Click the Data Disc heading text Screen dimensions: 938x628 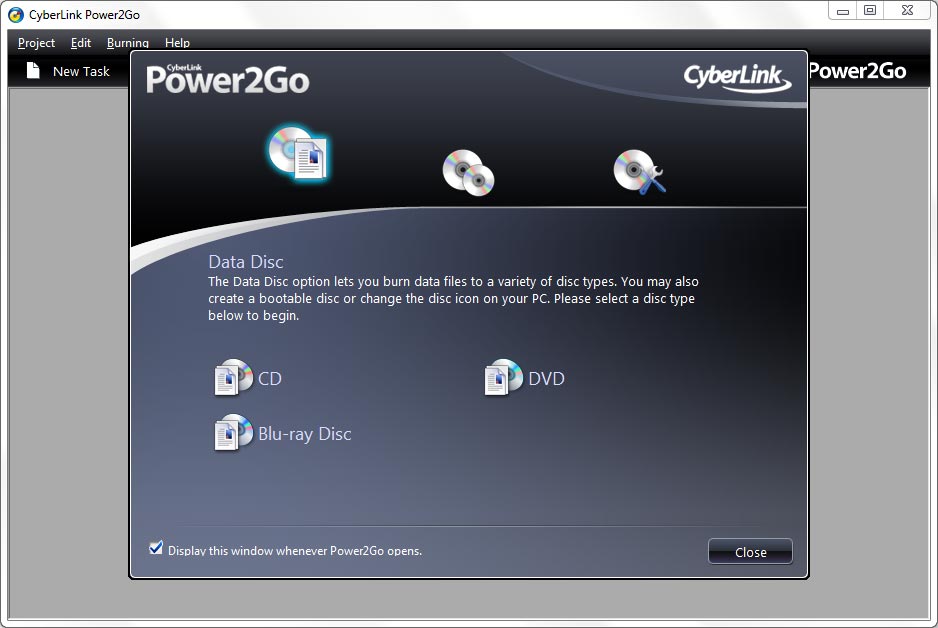246,262
